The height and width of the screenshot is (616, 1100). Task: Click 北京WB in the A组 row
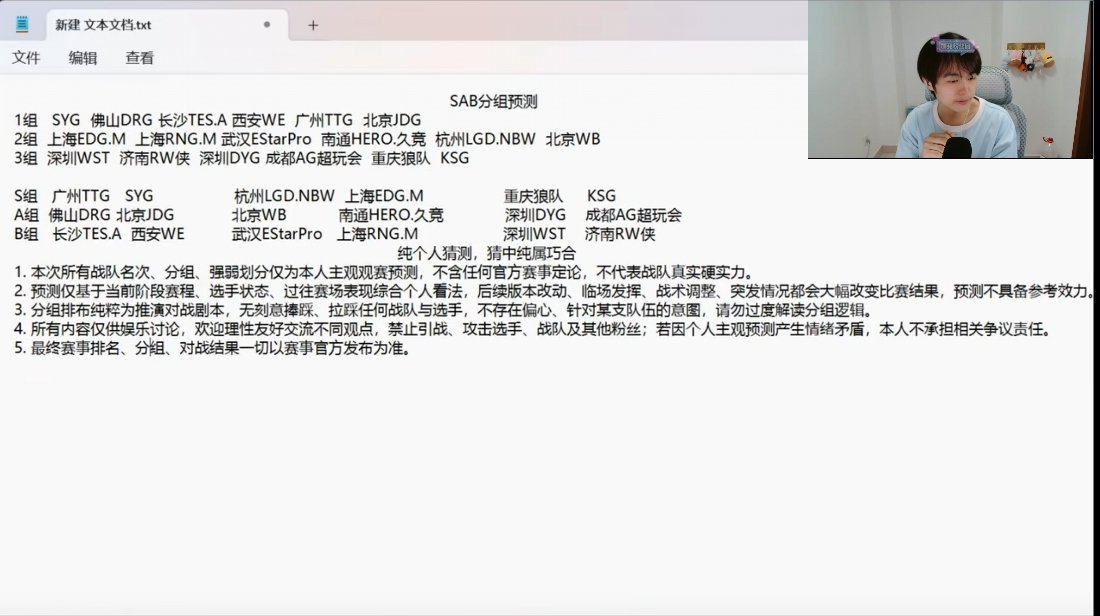[x=259, y=215]
